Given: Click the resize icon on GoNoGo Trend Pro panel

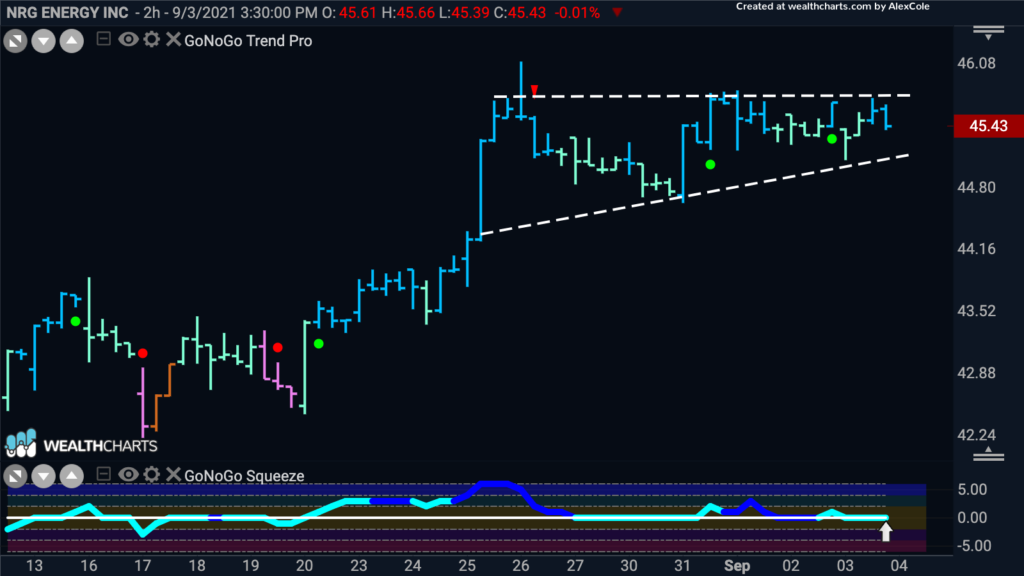Looking at the screenshot, I should click(x=15, y=42).
